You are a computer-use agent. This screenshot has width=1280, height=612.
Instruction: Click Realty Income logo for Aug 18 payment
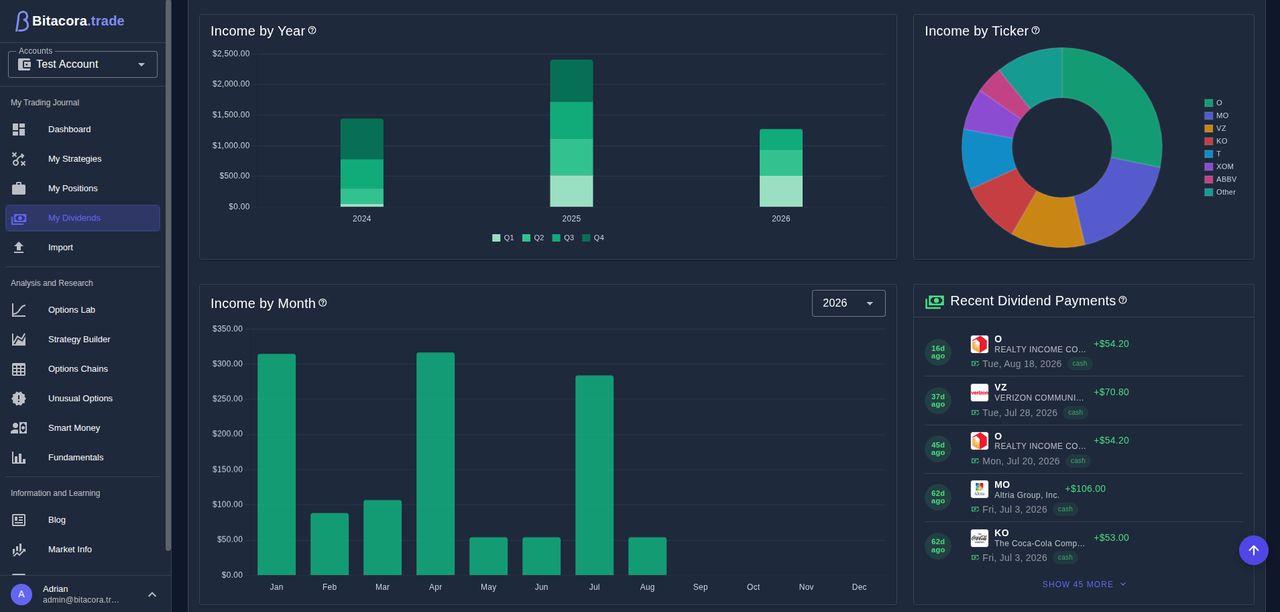pos(980,344)
